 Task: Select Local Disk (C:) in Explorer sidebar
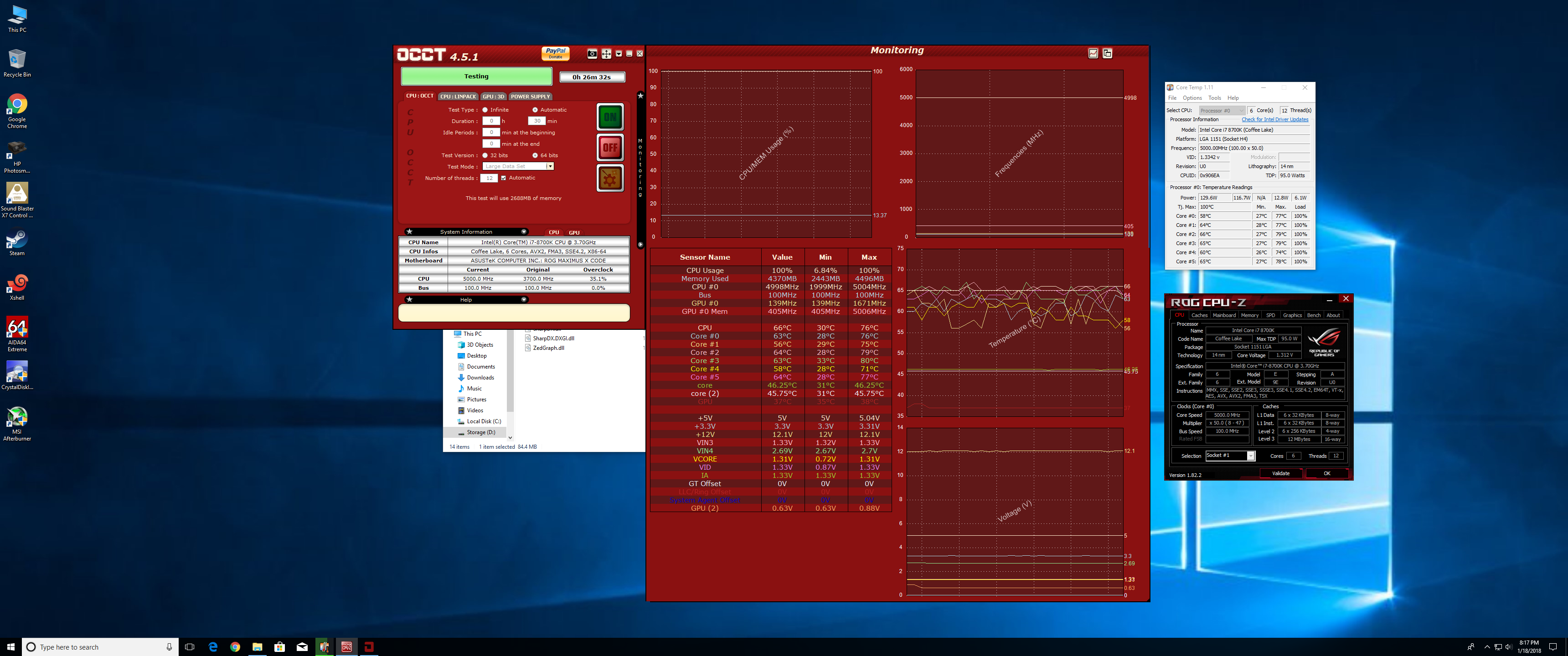tap(479, 422)
